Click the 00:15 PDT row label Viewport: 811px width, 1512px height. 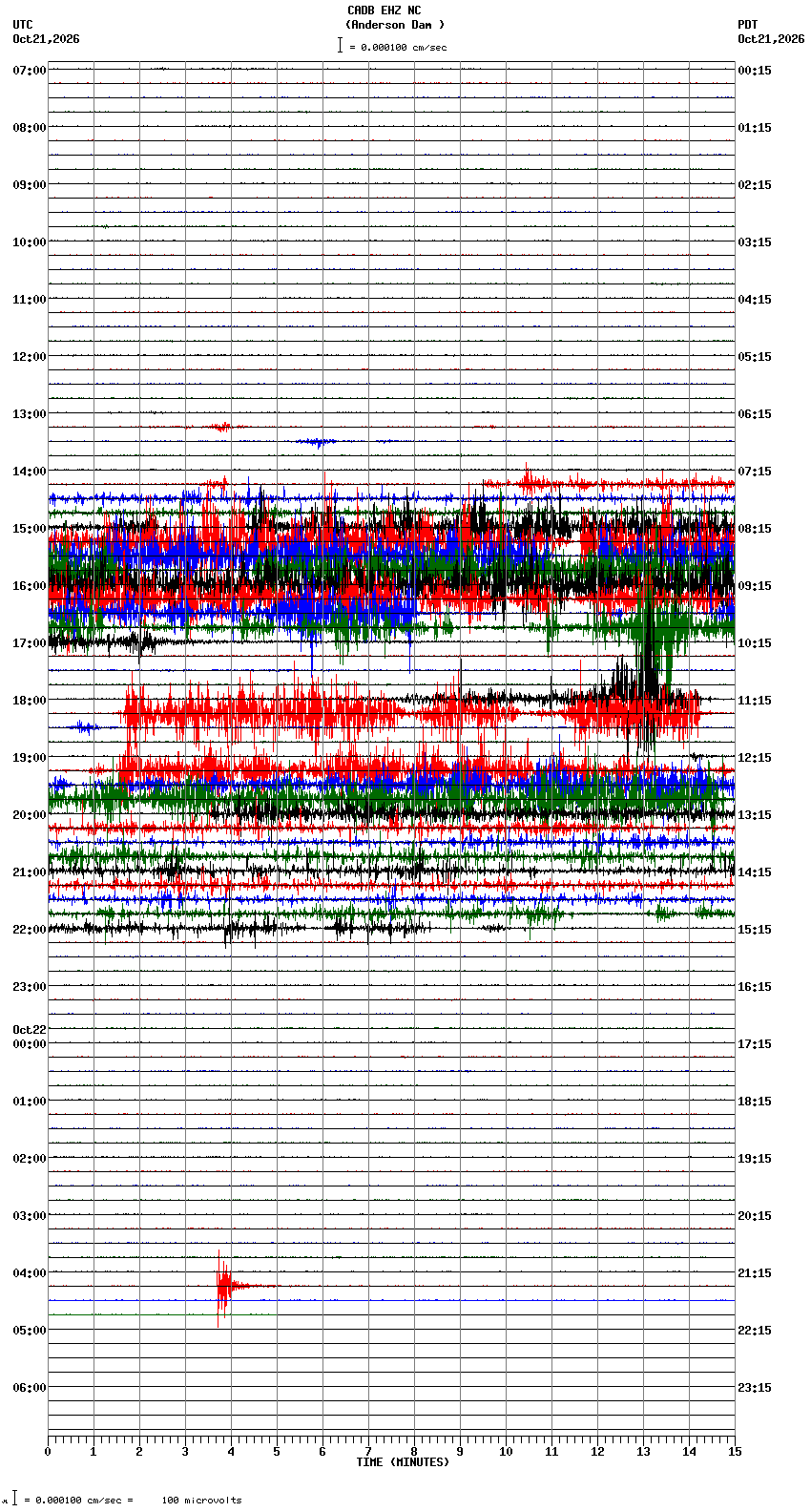coord(755,71)
